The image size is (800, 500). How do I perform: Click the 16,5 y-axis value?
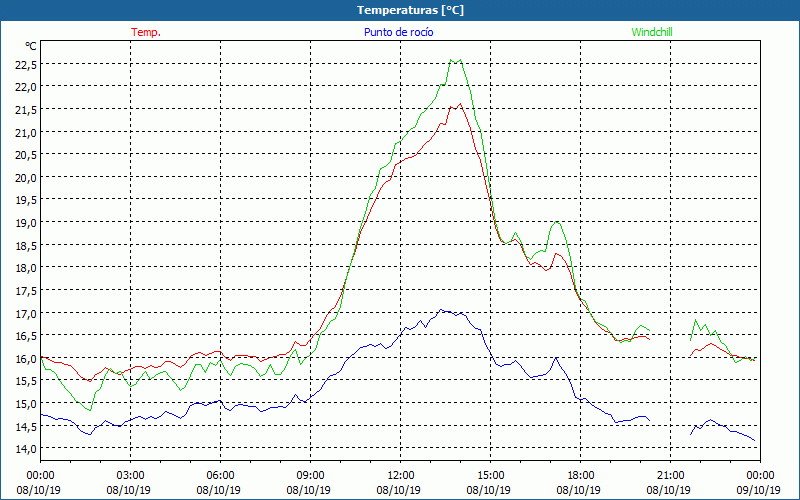26,335
